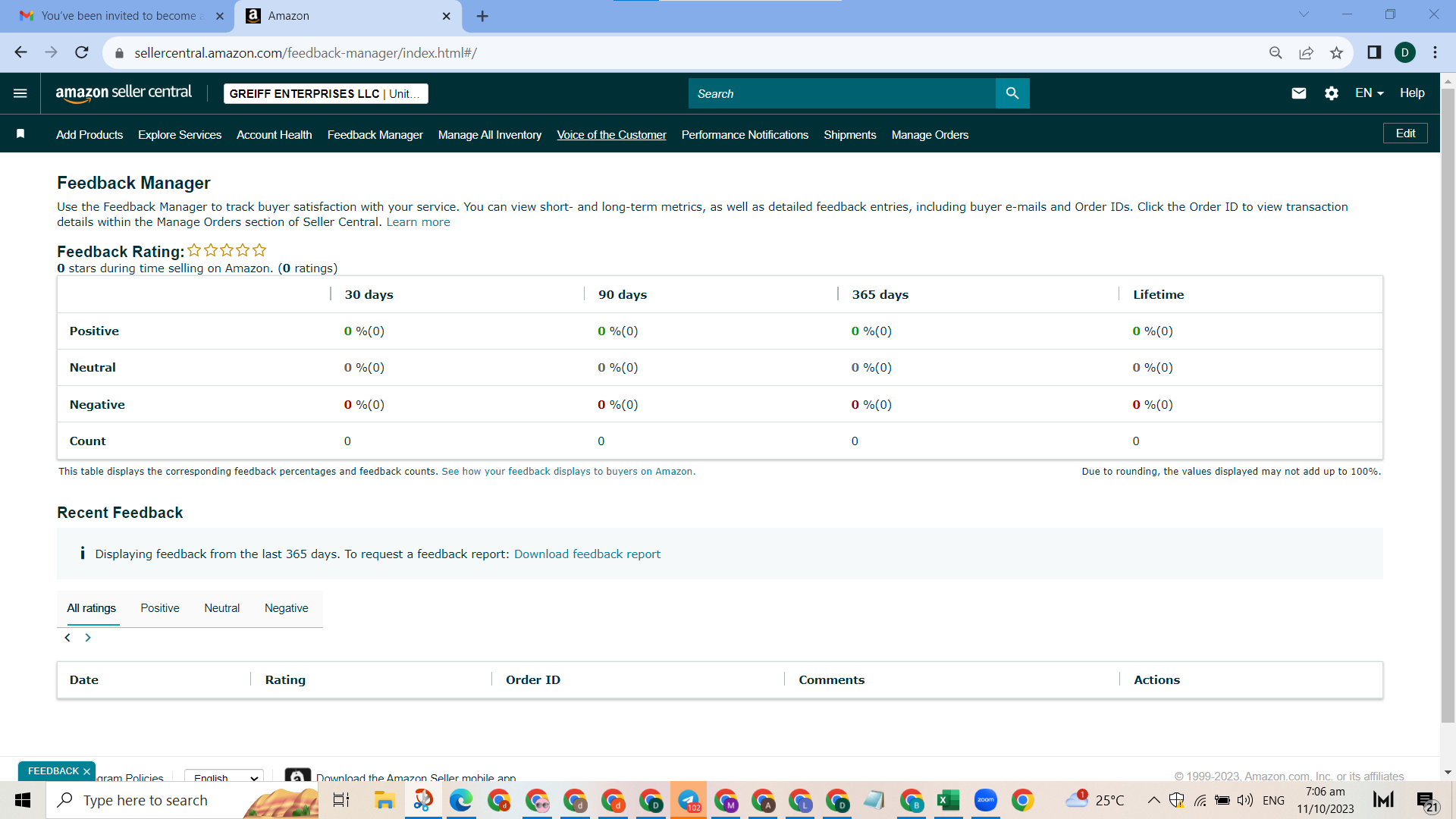Open Task View on the taskbar
The width and height of the screenshot is (1456, 819).
pyautogui.click(x=341, y=800)
